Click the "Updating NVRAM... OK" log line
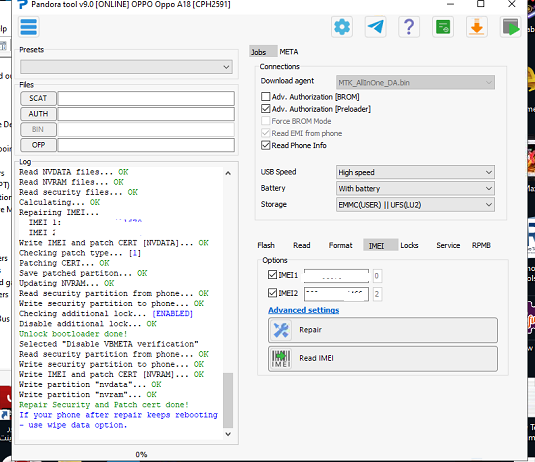The image size is (535, 462). (x=67, y=283)
